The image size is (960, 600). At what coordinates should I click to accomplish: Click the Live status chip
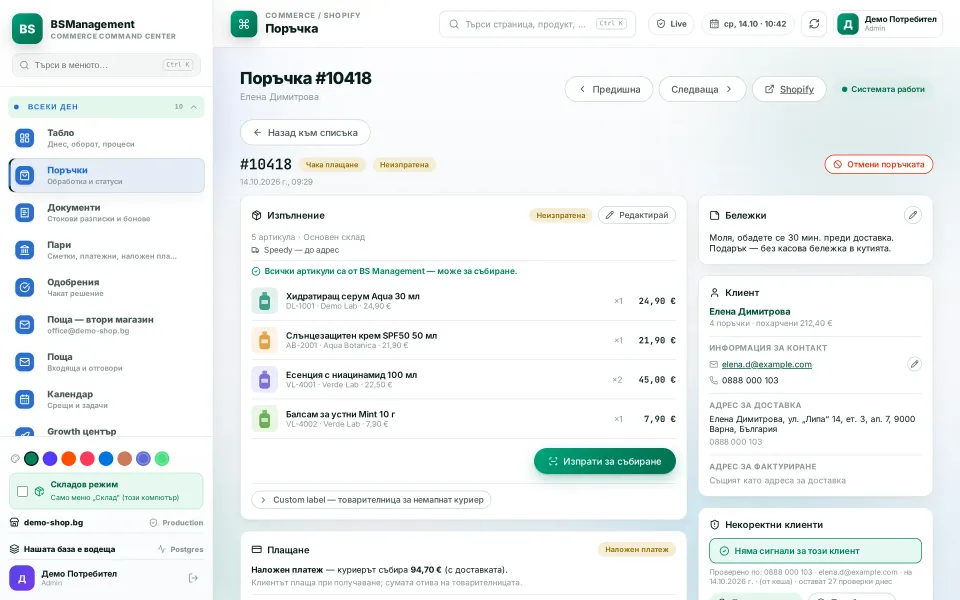(x=672, y=24)
